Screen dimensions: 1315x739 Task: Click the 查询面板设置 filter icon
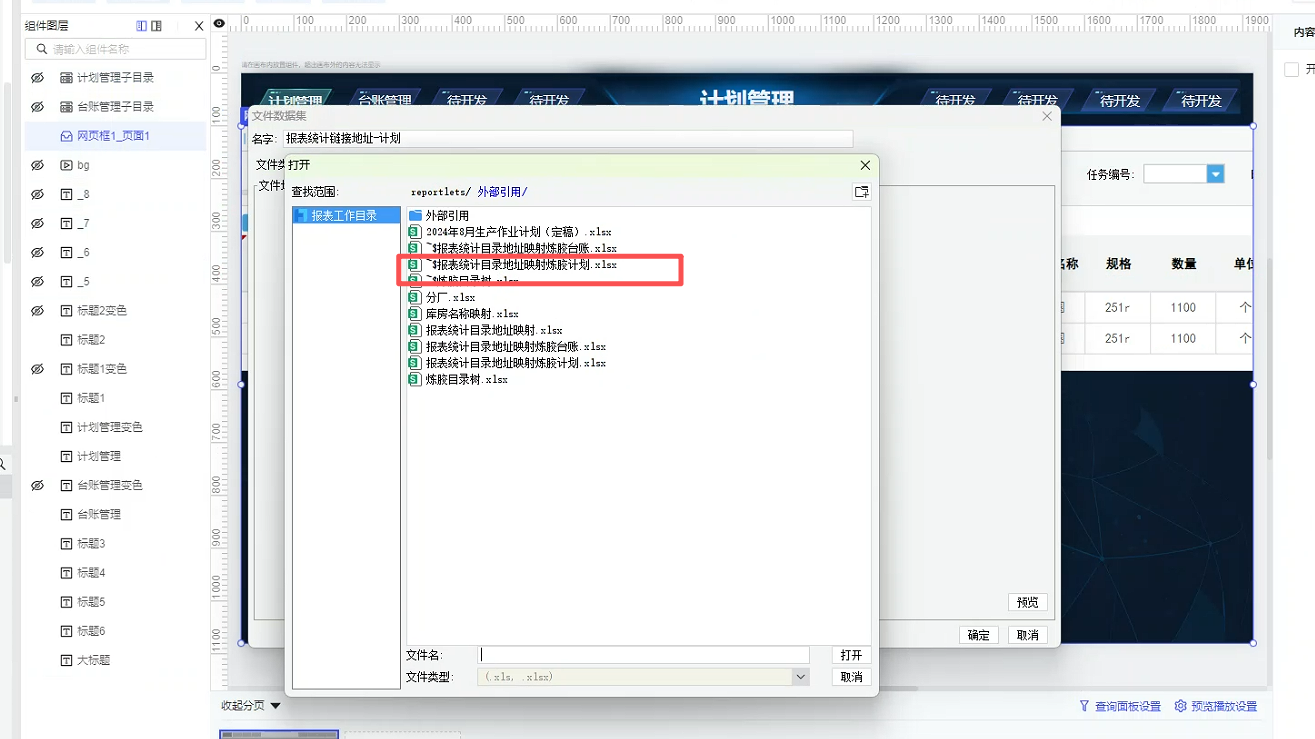tap(1084, 706)
